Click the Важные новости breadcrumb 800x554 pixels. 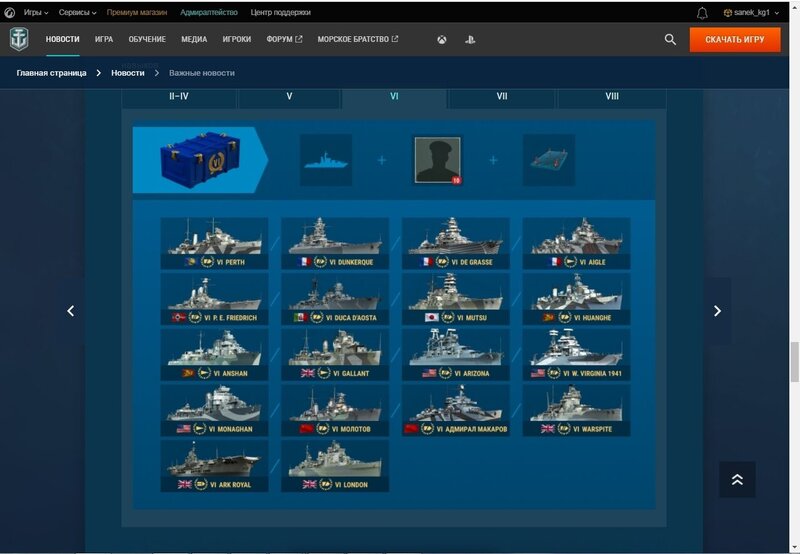pos(202,73)
